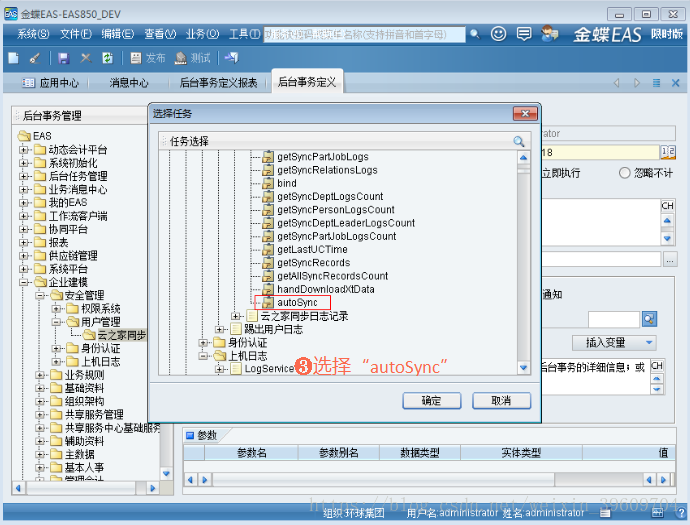The width and height of the screenshot is (690, 525).
Task: Click the 数据类型 column header
Action: [419, 452]
